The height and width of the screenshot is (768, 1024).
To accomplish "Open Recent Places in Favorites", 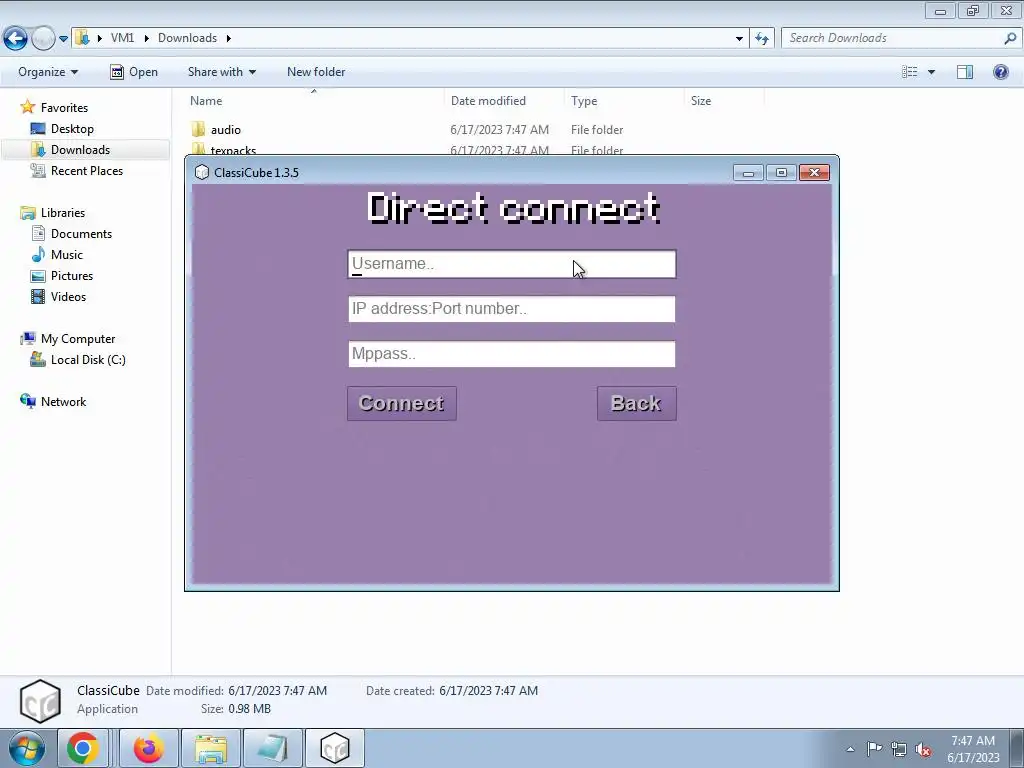I will click(x=87, y=170).
